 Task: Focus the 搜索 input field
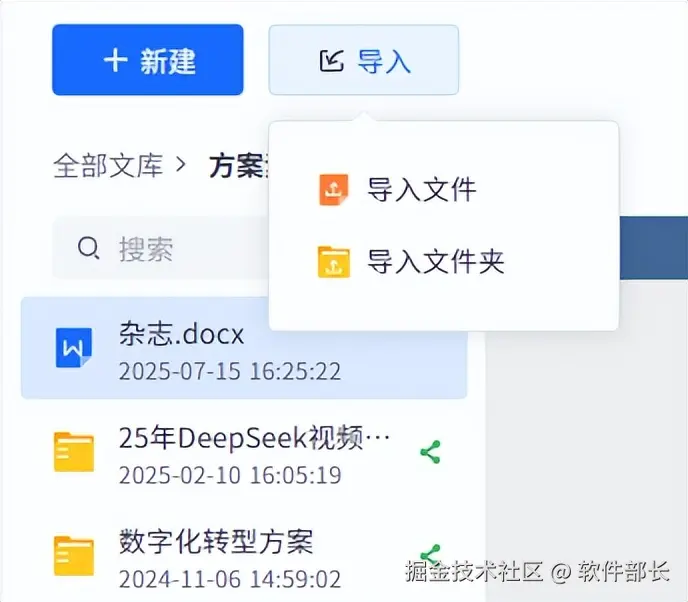coord(161,248)
